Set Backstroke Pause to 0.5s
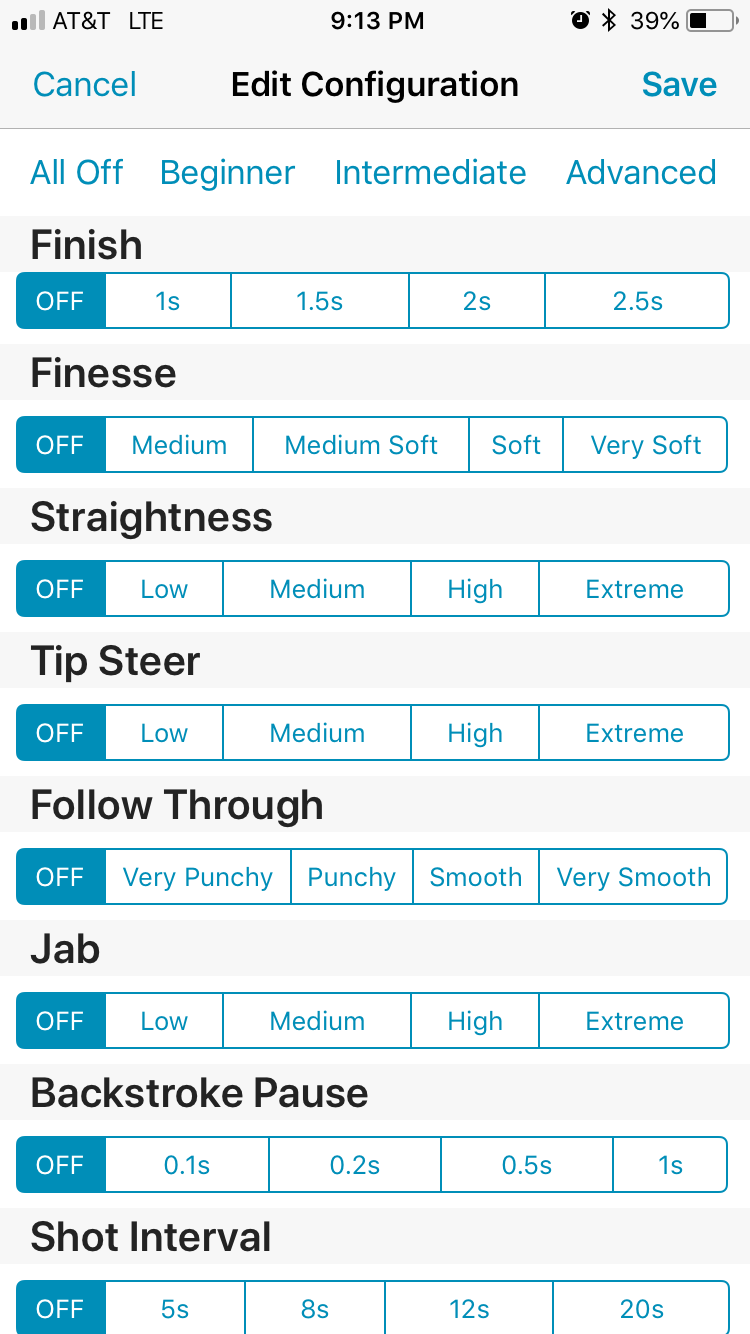750x1334 pixels. (527, 1165)
